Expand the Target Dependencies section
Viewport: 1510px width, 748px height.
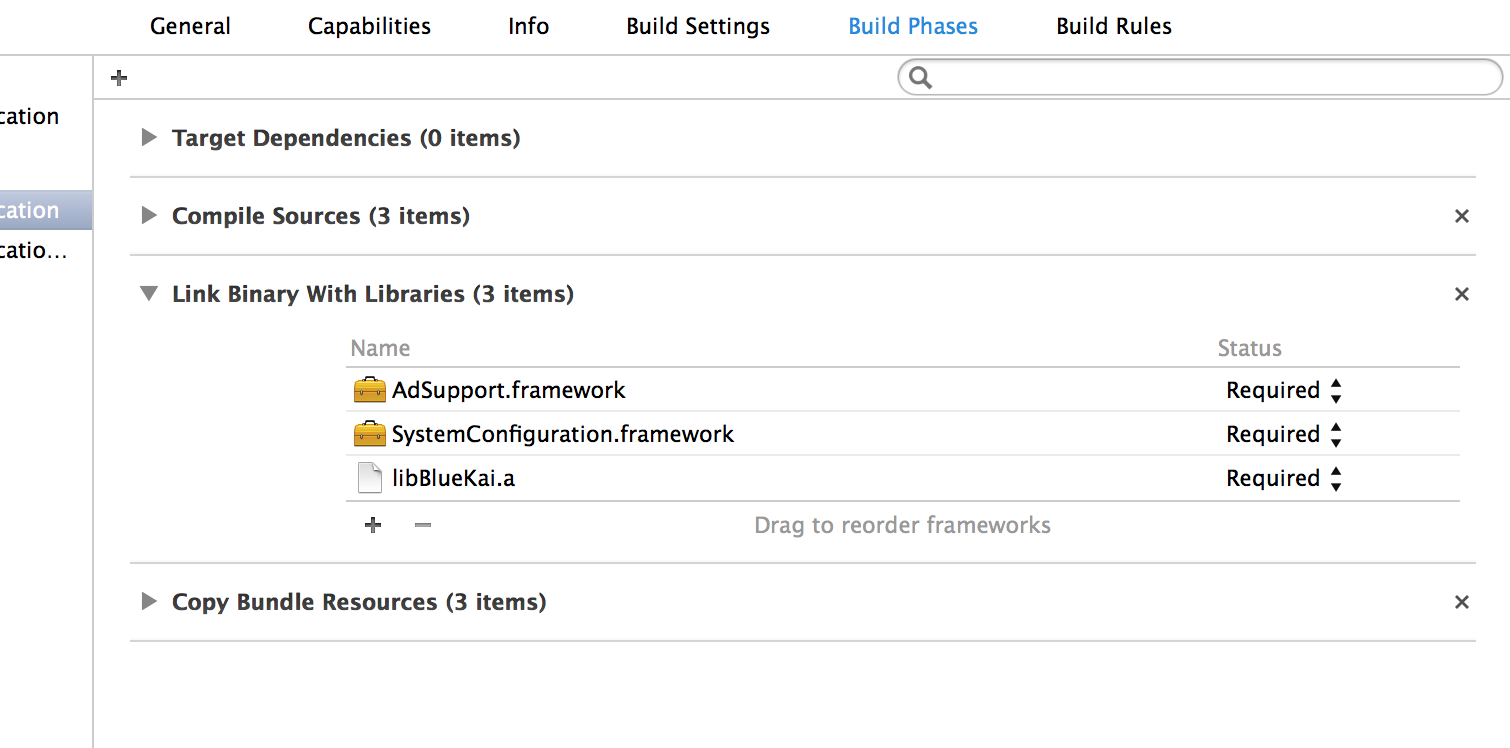pos(149,138)
